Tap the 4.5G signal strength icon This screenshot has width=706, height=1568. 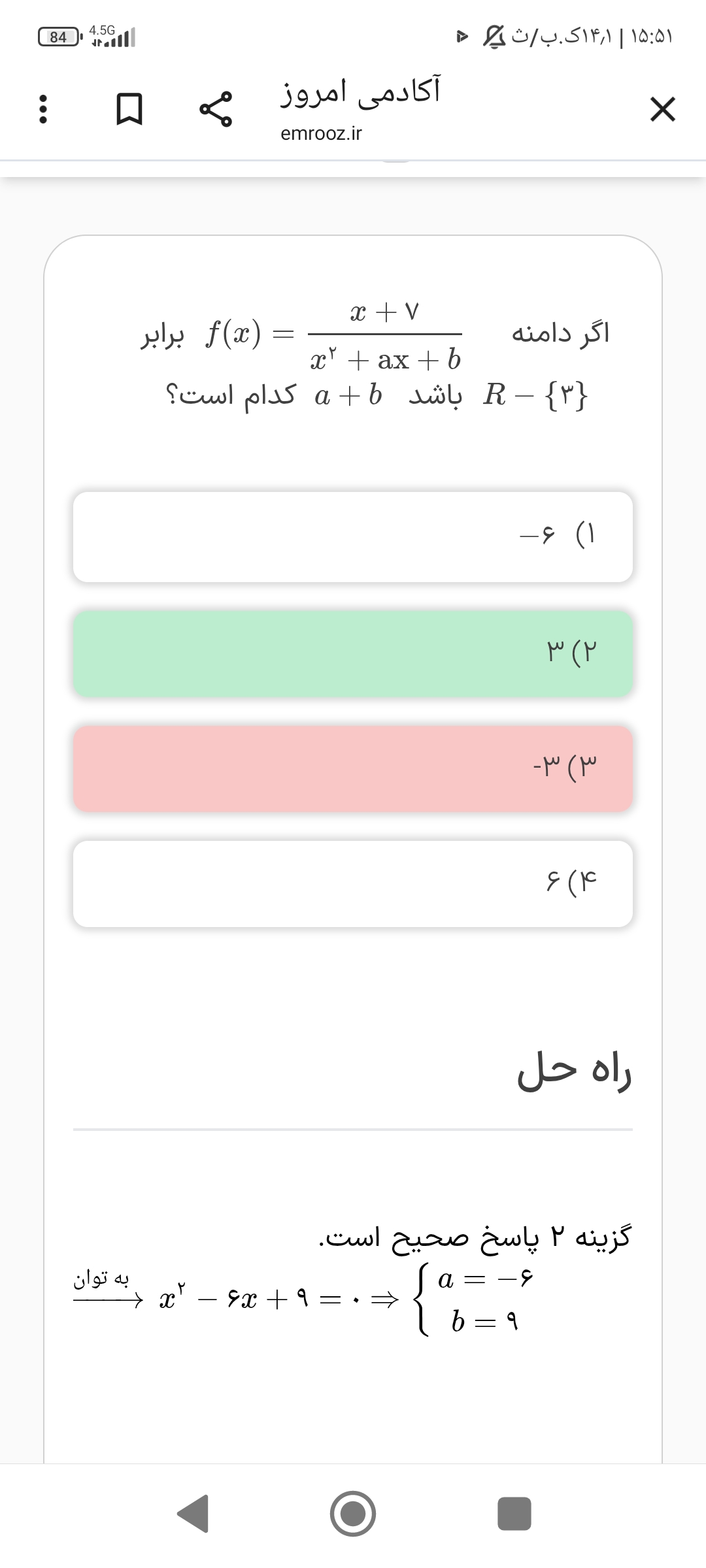(x=112, y=37)
